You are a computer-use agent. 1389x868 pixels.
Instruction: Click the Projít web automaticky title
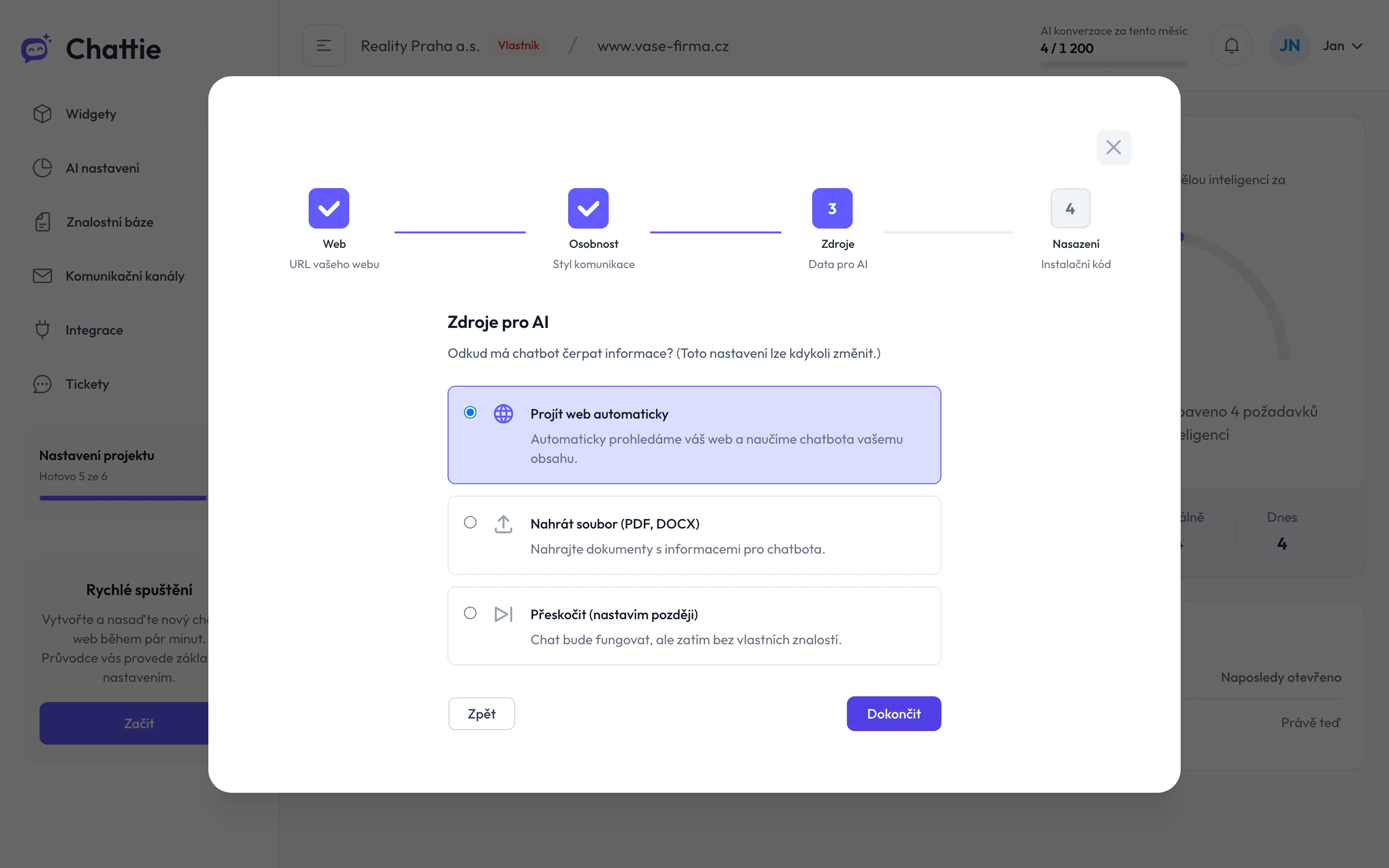[599, 414]
